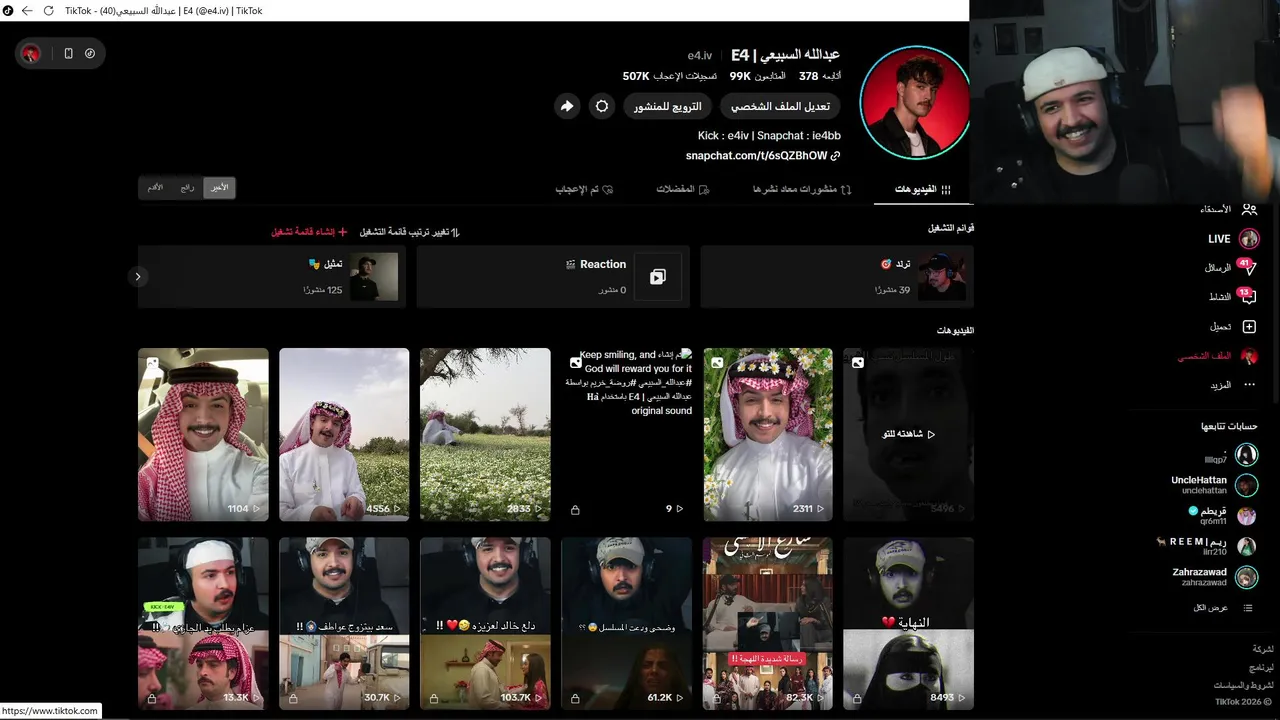Select the Latest (الأحدث) sort option
The height and width of the screenshot is (720, 1280).
[219, 187]
